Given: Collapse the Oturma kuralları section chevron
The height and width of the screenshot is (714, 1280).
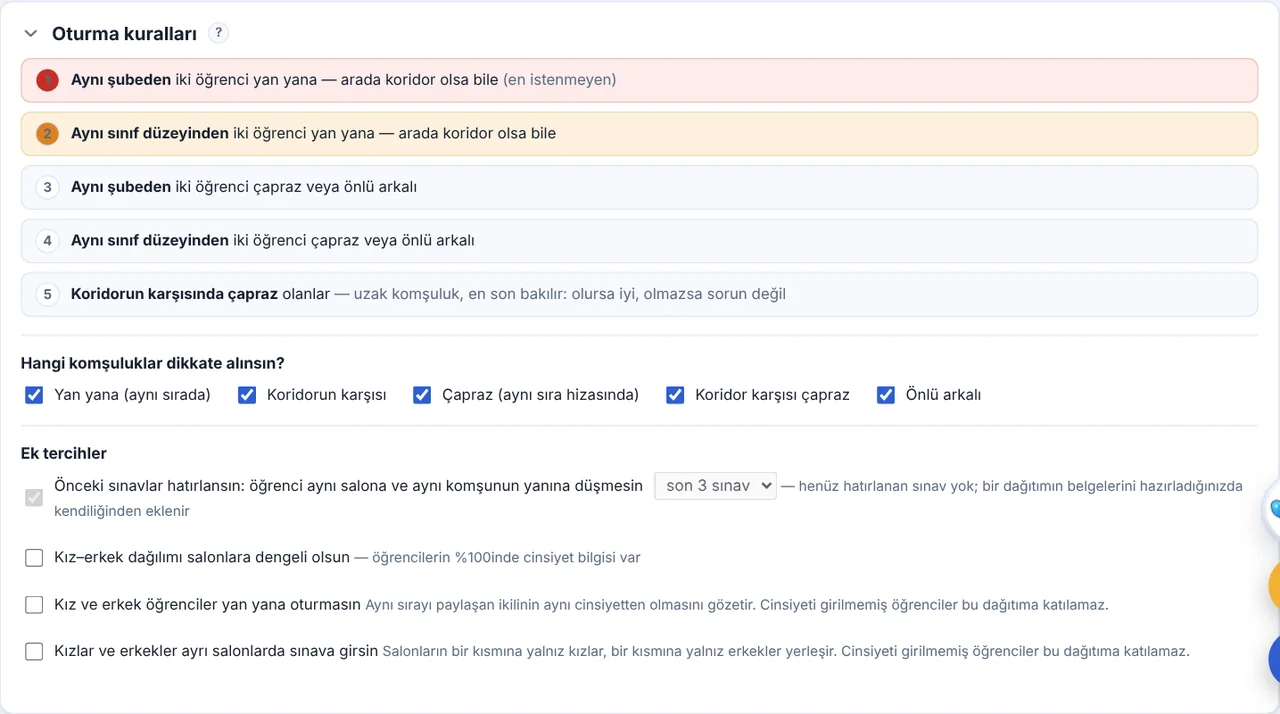Looking at the screenshot, I should tap(31, 33).
